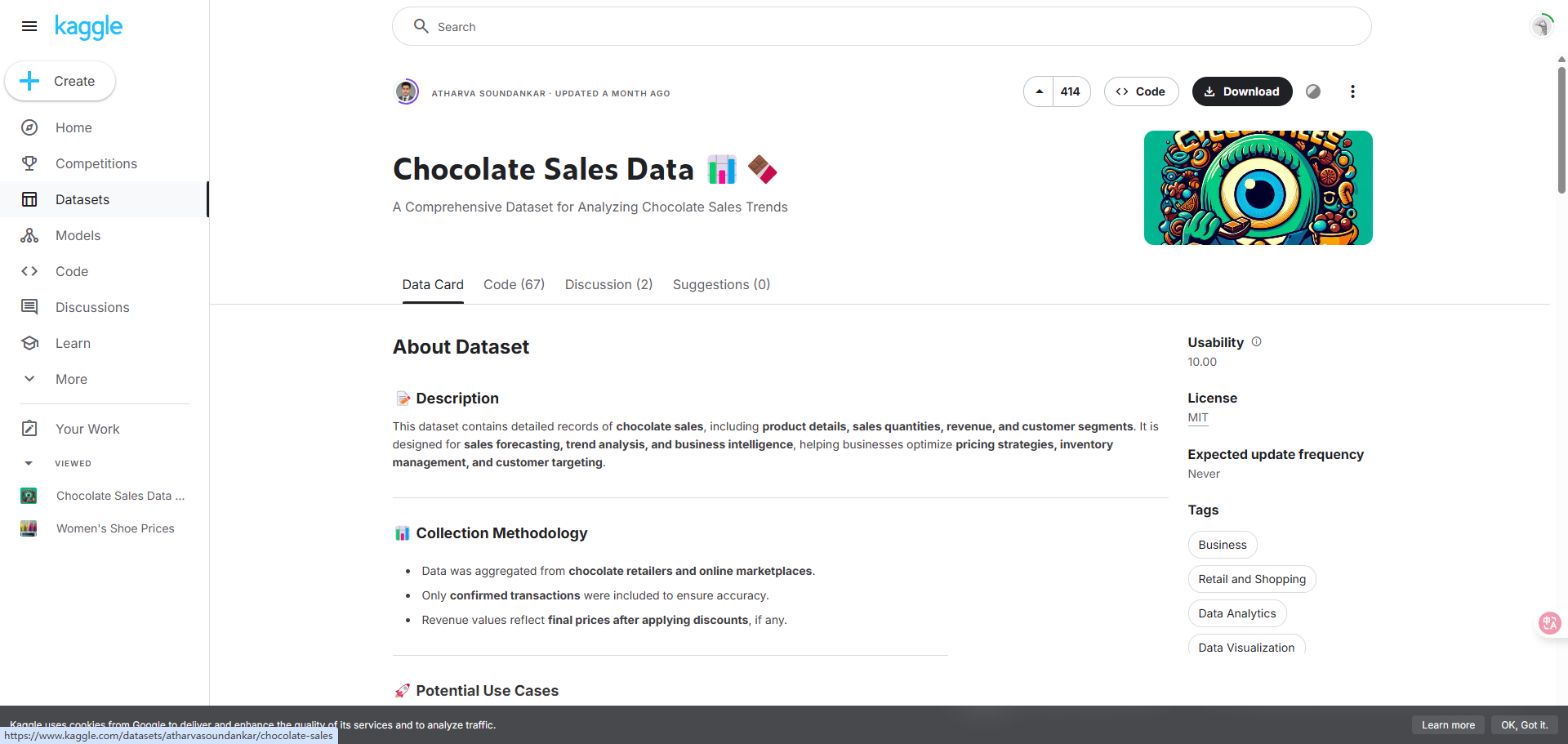Download the dataset
This screenshot has height=744, width=1568.
[1241, 91]
